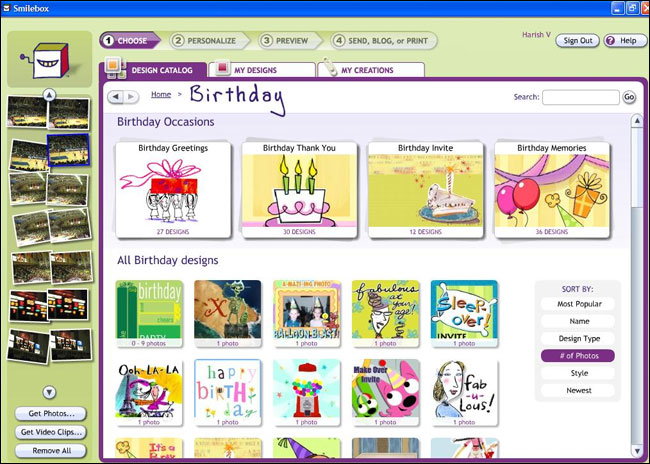Sort designs by Name

tap(577, 321)
